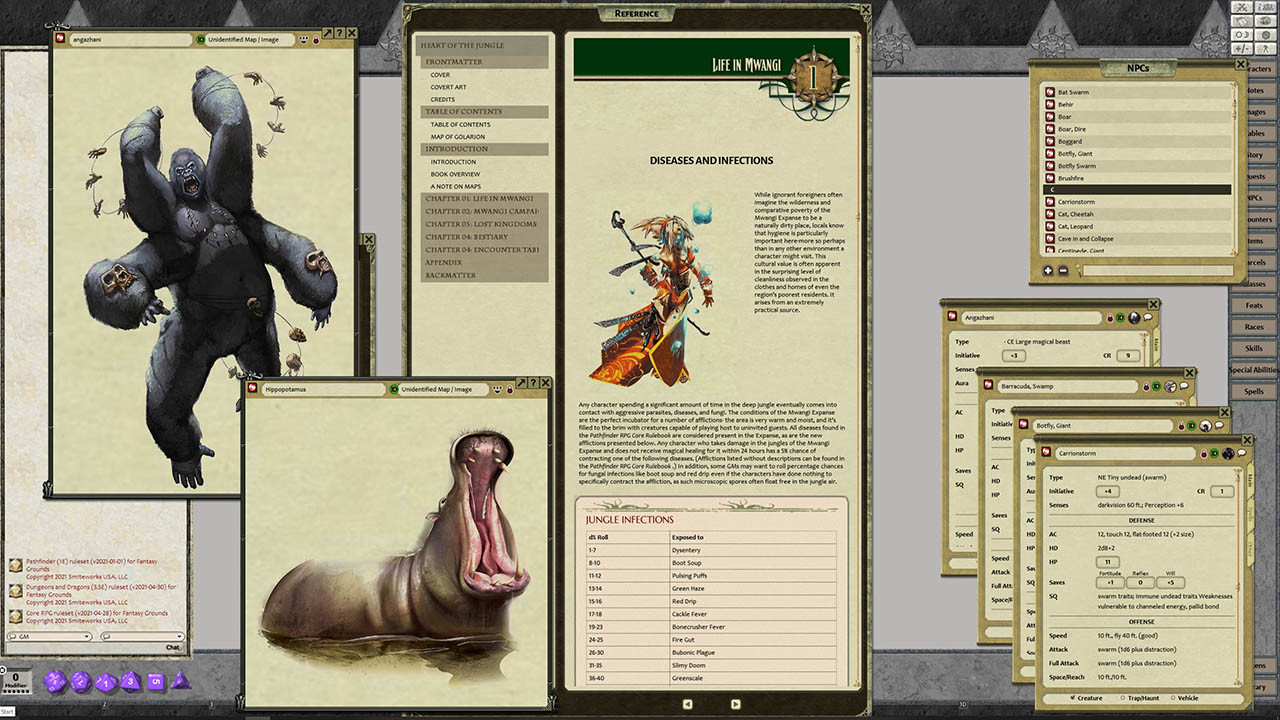Select Trap/Haunt radio option
This screenshot has height=720, width=1280.
click(1122, 698)
